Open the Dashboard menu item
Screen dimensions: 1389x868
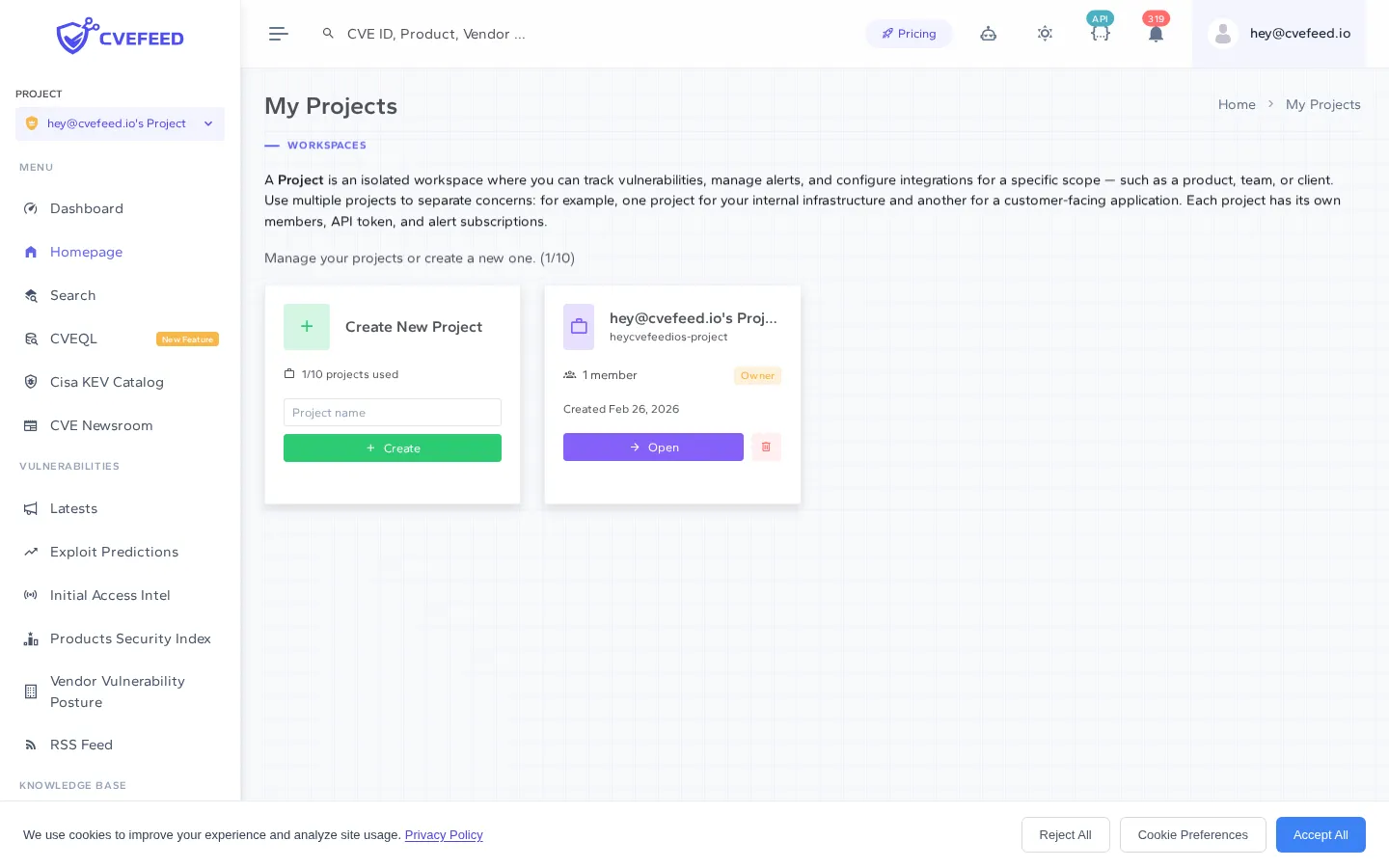[87, 208]
